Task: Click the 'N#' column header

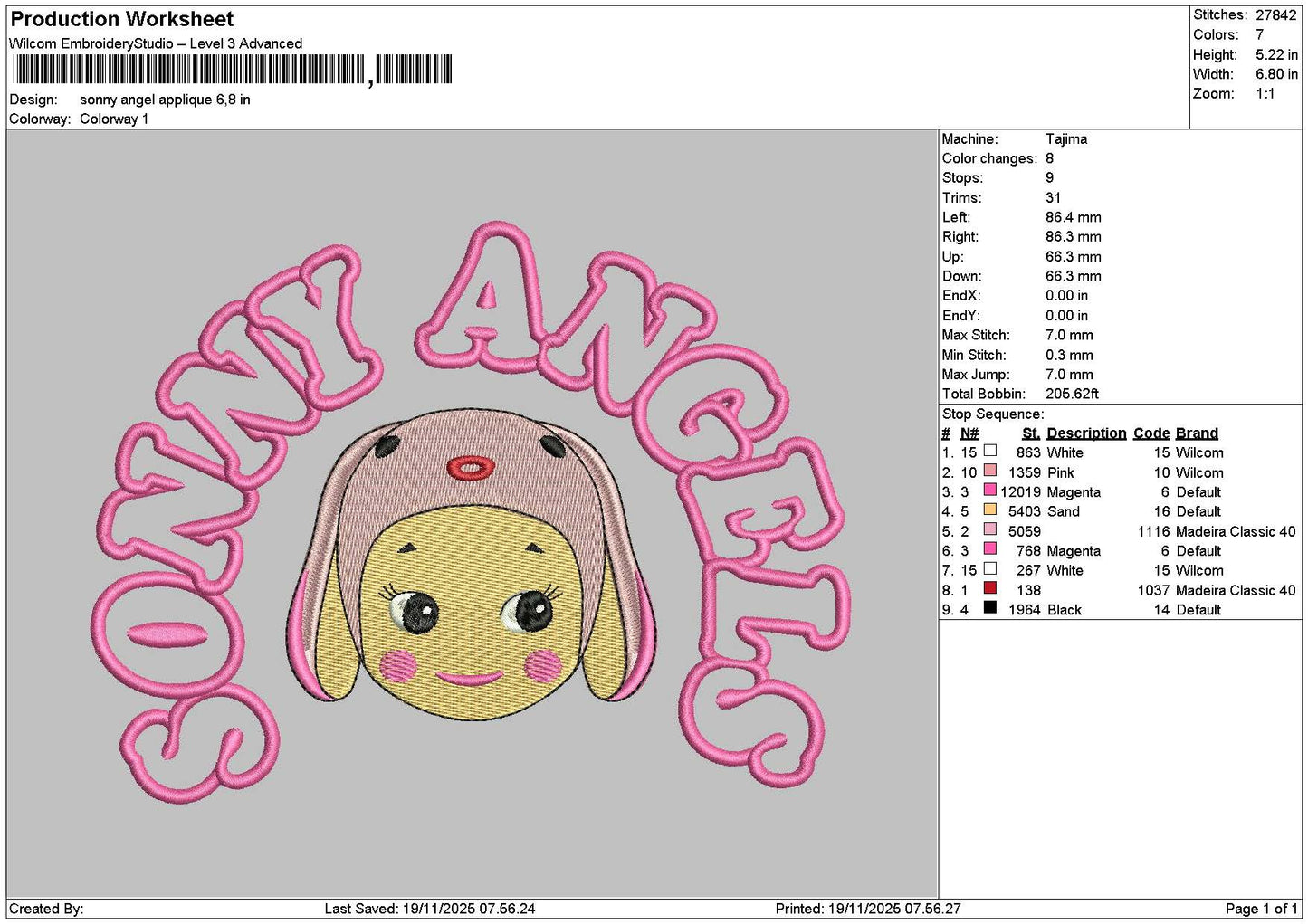Action: [x=969, y=433]
